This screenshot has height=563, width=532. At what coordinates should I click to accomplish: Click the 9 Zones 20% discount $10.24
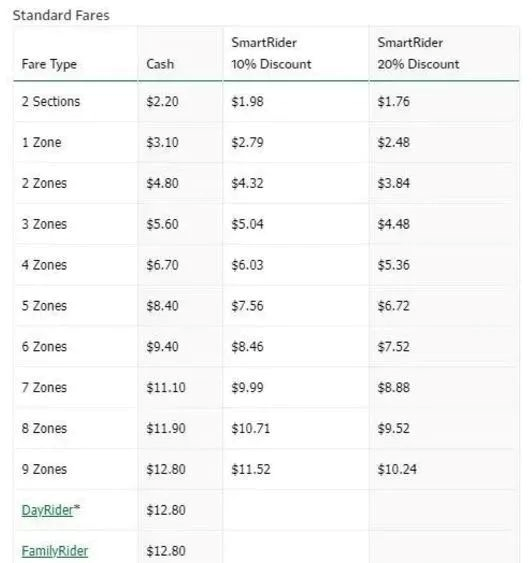click(397, 469)
